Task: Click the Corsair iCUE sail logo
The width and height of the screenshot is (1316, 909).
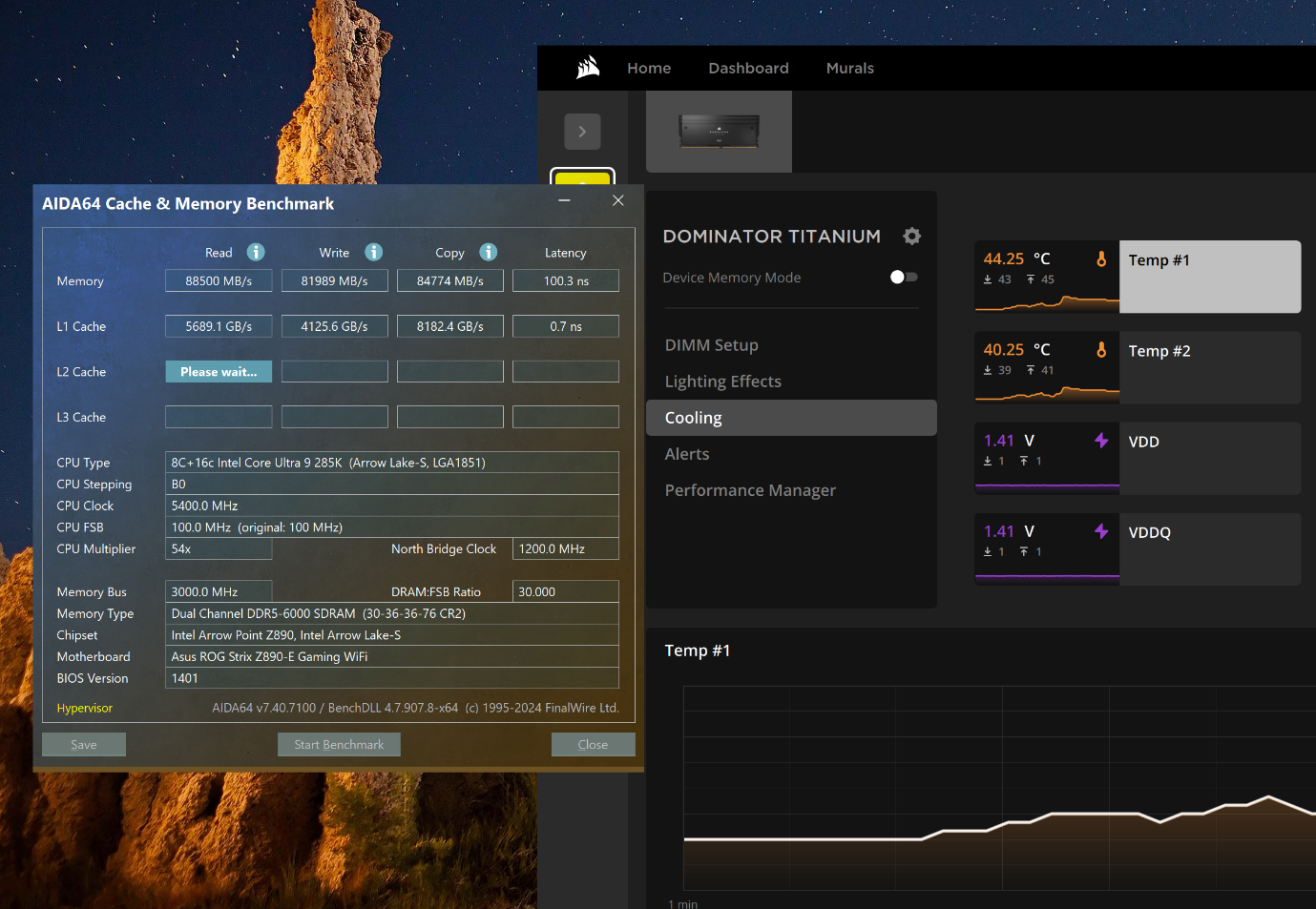Action: tap(588, 68)
